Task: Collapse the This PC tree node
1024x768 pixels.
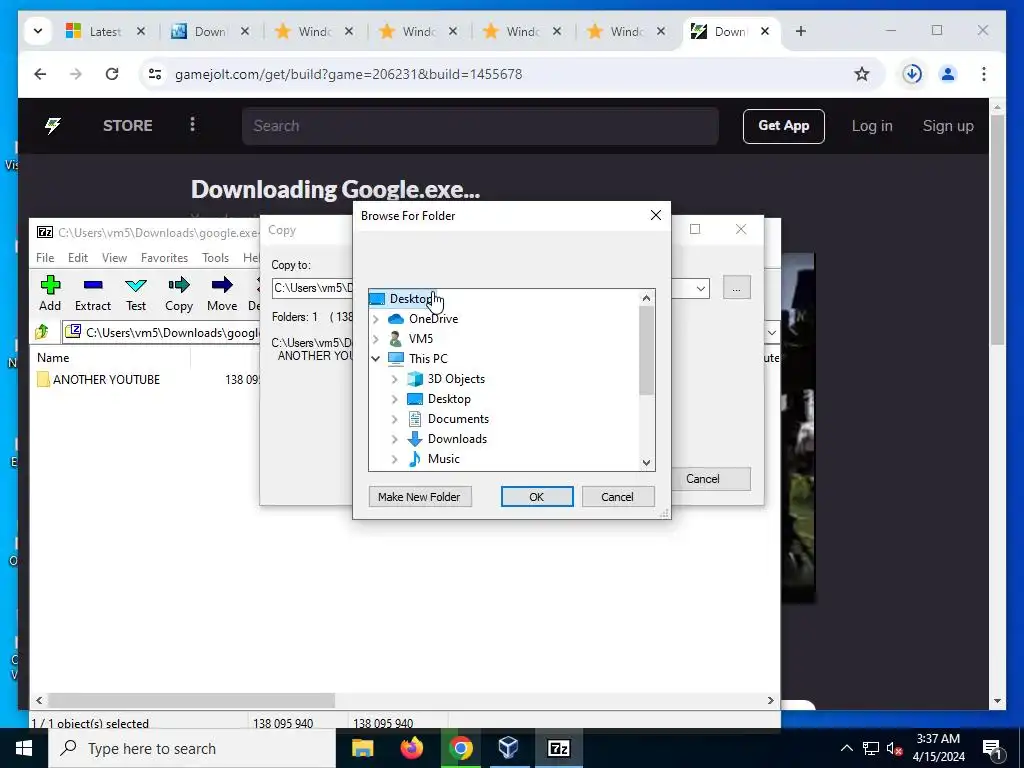Action: click(376, 359)
